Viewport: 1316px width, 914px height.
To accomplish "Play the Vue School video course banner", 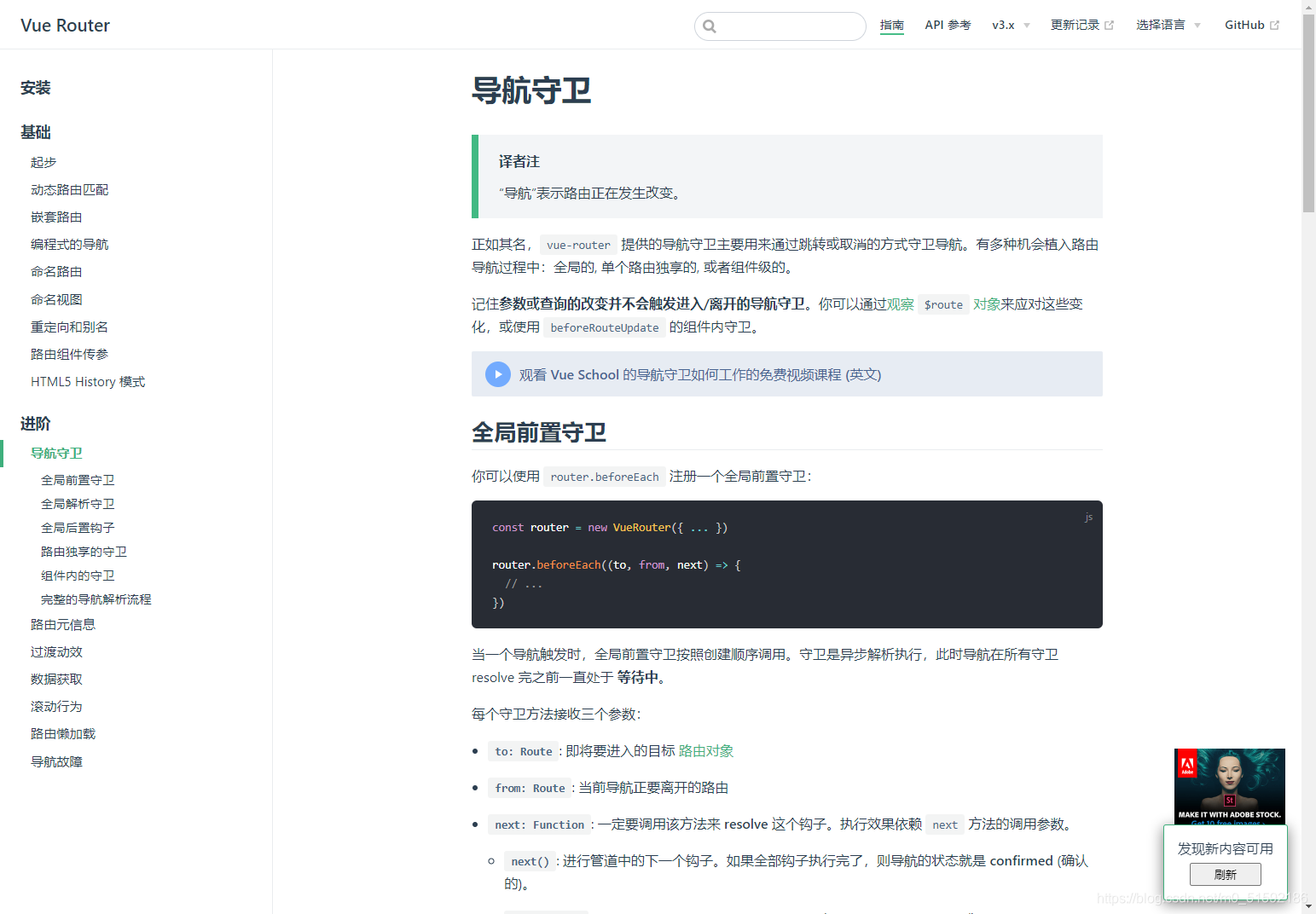I will 497,373.
